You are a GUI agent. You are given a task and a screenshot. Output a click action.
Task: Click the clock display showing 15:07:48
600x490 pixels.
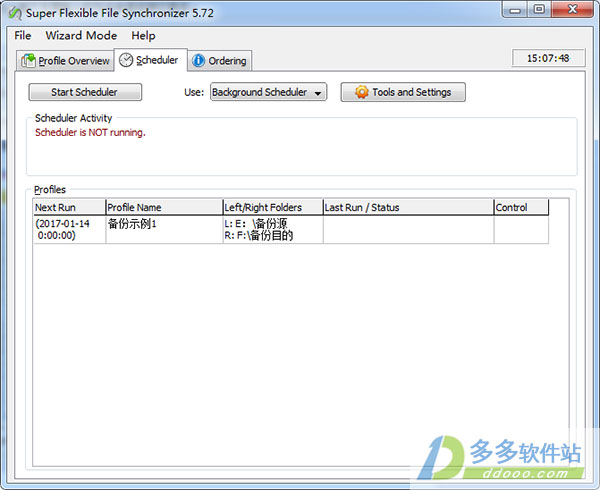click(548, 58)
